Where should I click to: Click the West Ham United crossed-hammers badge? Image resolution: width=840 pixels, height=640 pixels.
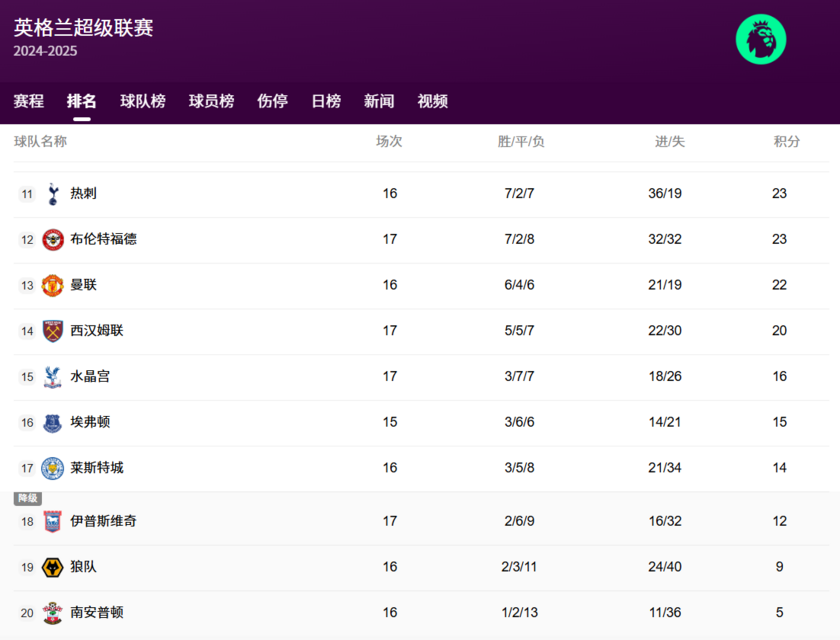[51, 330]
